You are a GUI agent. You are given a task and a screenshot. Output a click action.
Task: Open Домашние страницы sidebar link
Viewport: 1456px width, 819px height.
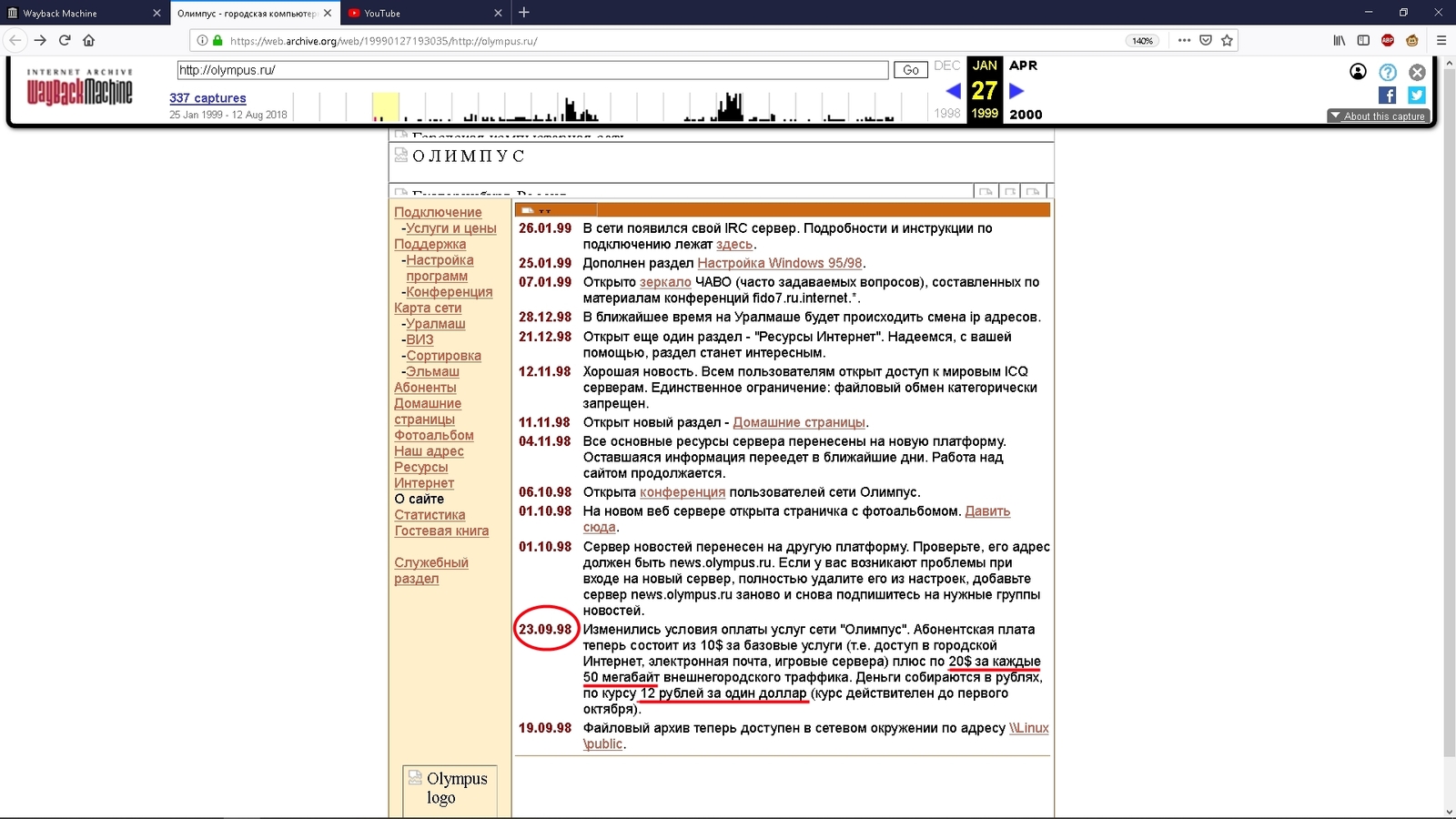click(428, 411)
